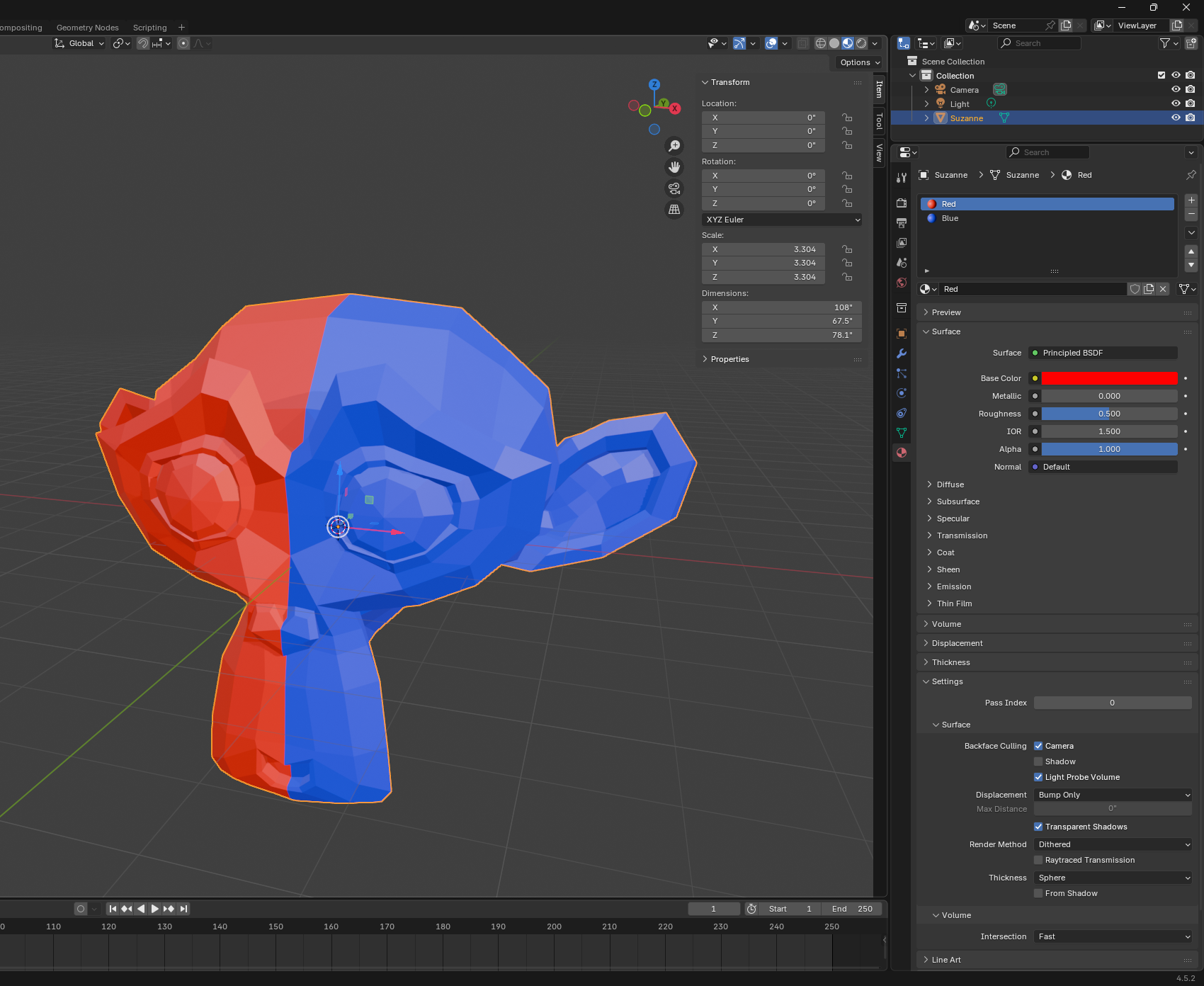This screenshot has width=1204, height=986.
Task: Uncheck the Collection exclude checkbox
Action: coord(1162,75)
